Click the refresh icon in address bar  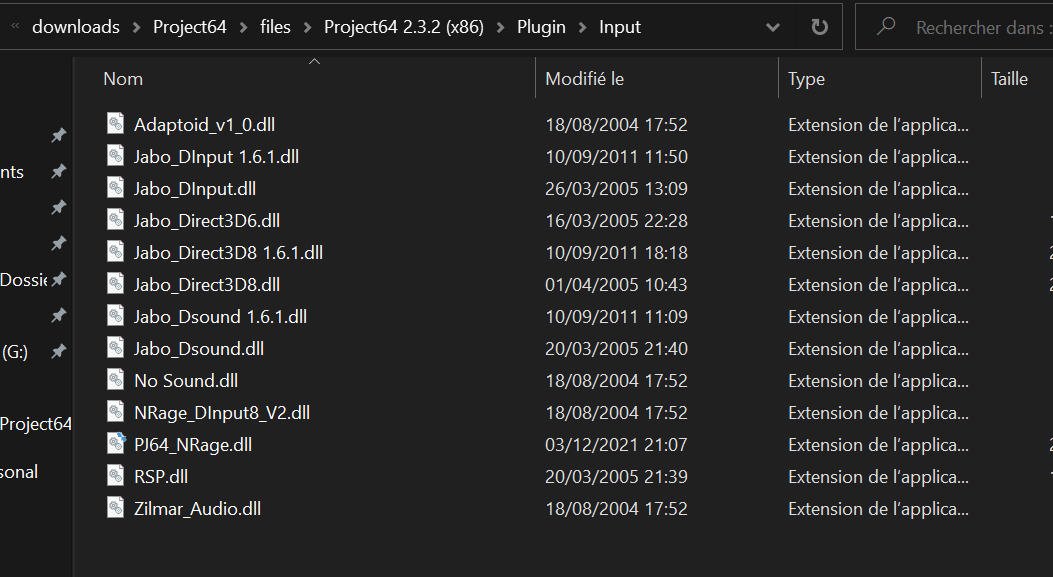pos(819,27)
